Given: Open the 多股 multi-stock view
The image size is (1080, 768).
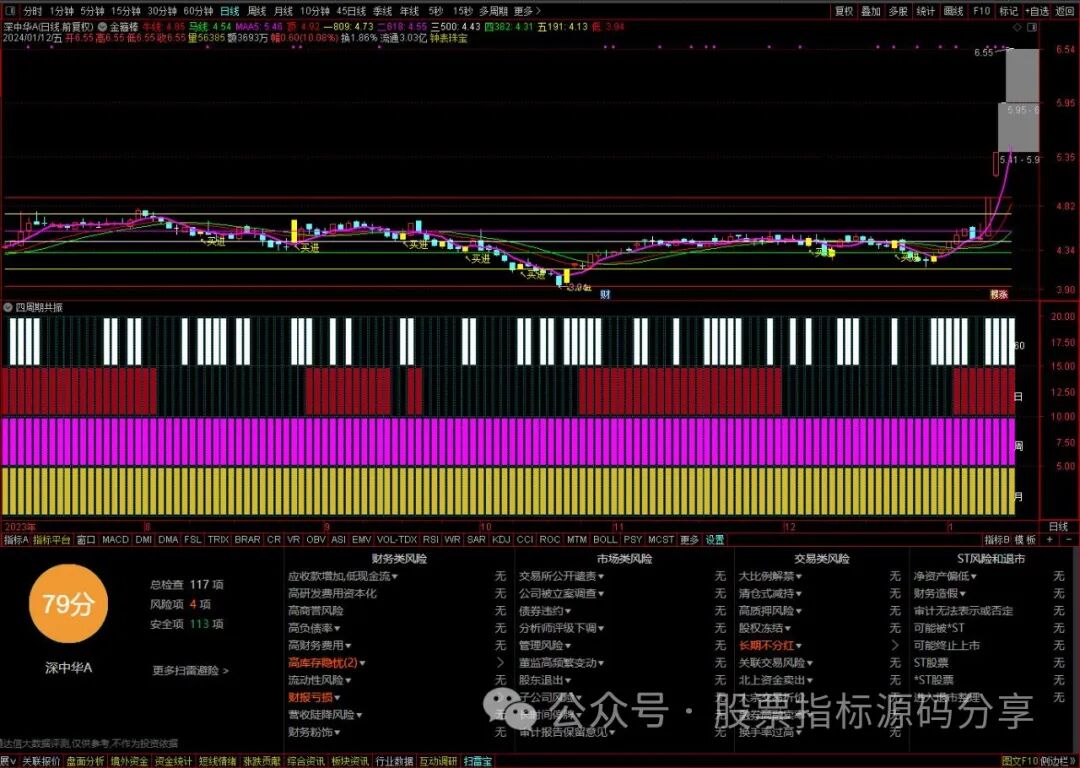Looking at the screenshot, I should click(x=898, y=11).
